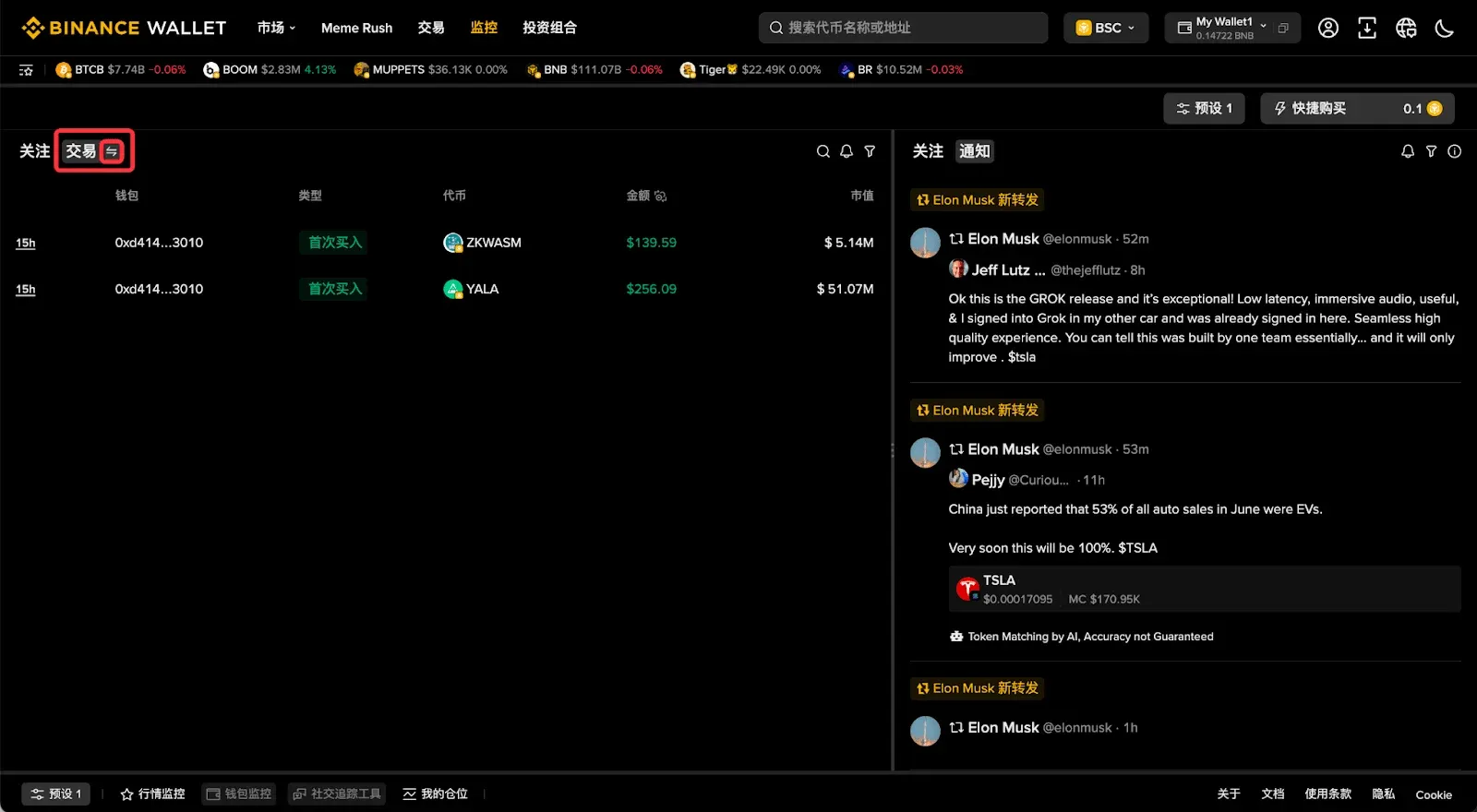Click the Binance Wallet logo
1477x812 pixels.
[x=124, y=28]
